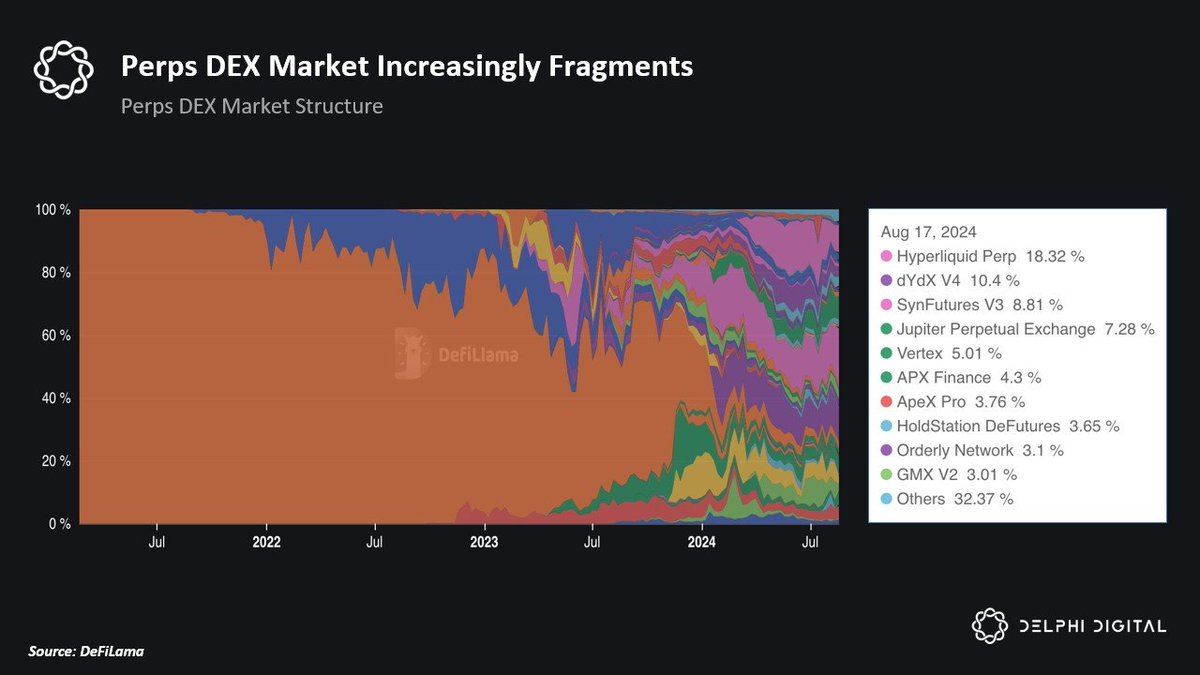Click the 2024 label on the time axis
This screenshot has height=675, width=1200.
[x=702, y=543]
